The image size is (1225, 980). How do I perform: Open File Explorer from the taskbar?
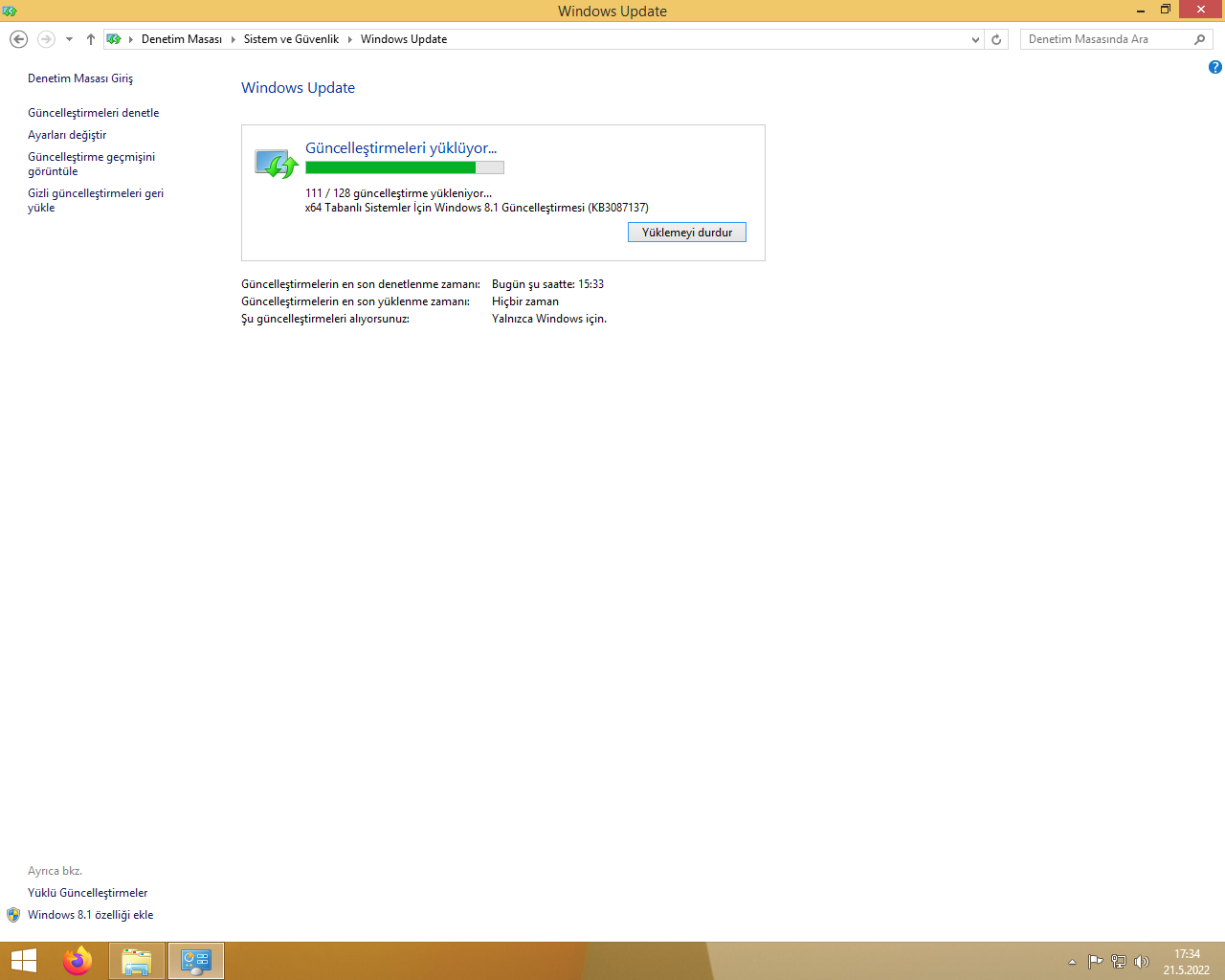coord(137,961)
